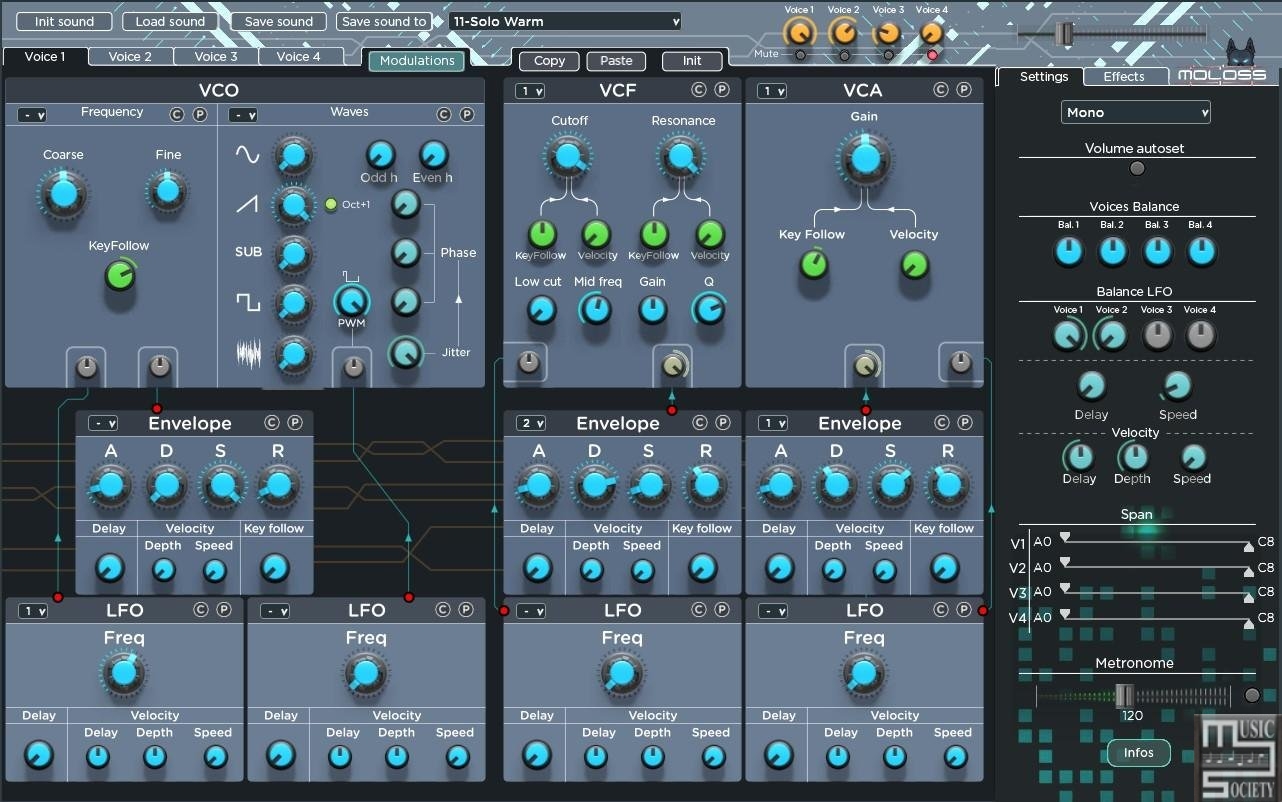Open the VCA Envelope selector showing 1
The image size is (1282, 802).
(x=772, y=423)
